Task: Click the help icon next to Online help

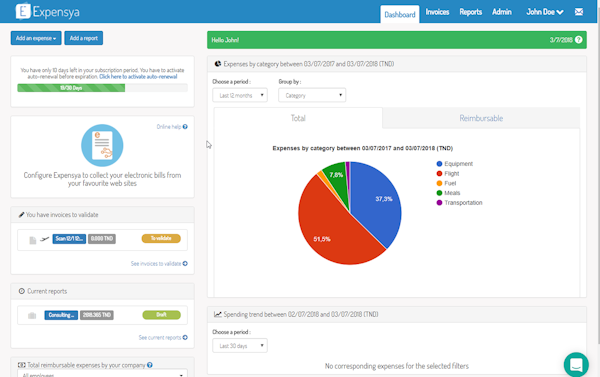Action: tap(185, 127)
